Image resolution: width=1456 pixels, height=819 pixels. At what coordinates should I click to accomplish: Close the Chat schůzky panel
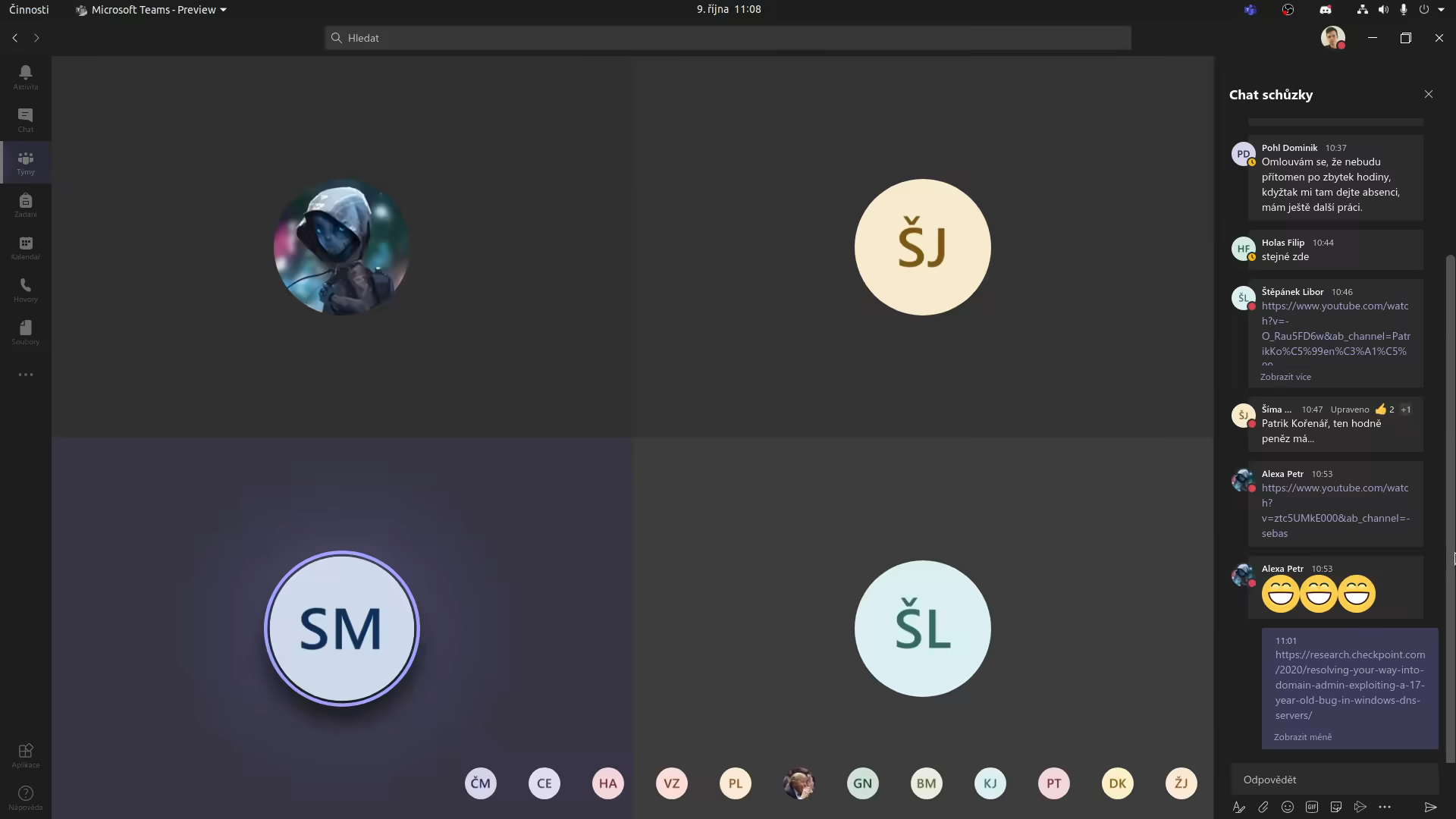[1429, 94]
